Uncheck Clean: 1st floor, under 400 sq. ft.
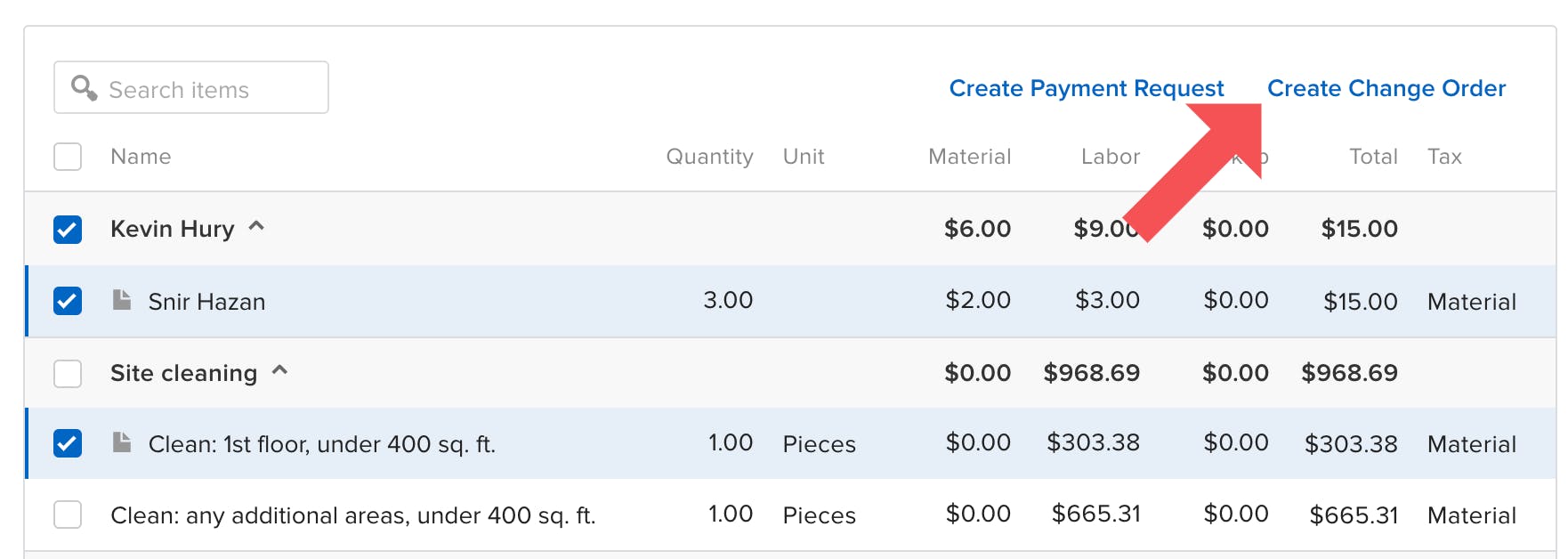This screenshot has height=559, width=1568. tap(67, 443)
